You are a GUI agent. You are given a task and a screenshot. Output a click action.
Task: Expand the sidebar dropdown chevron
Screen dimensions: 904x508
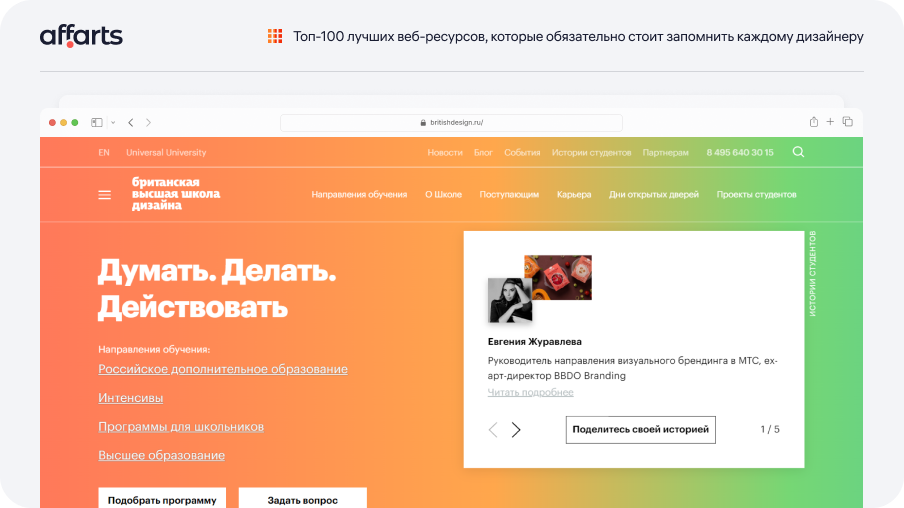click(113, 122)
